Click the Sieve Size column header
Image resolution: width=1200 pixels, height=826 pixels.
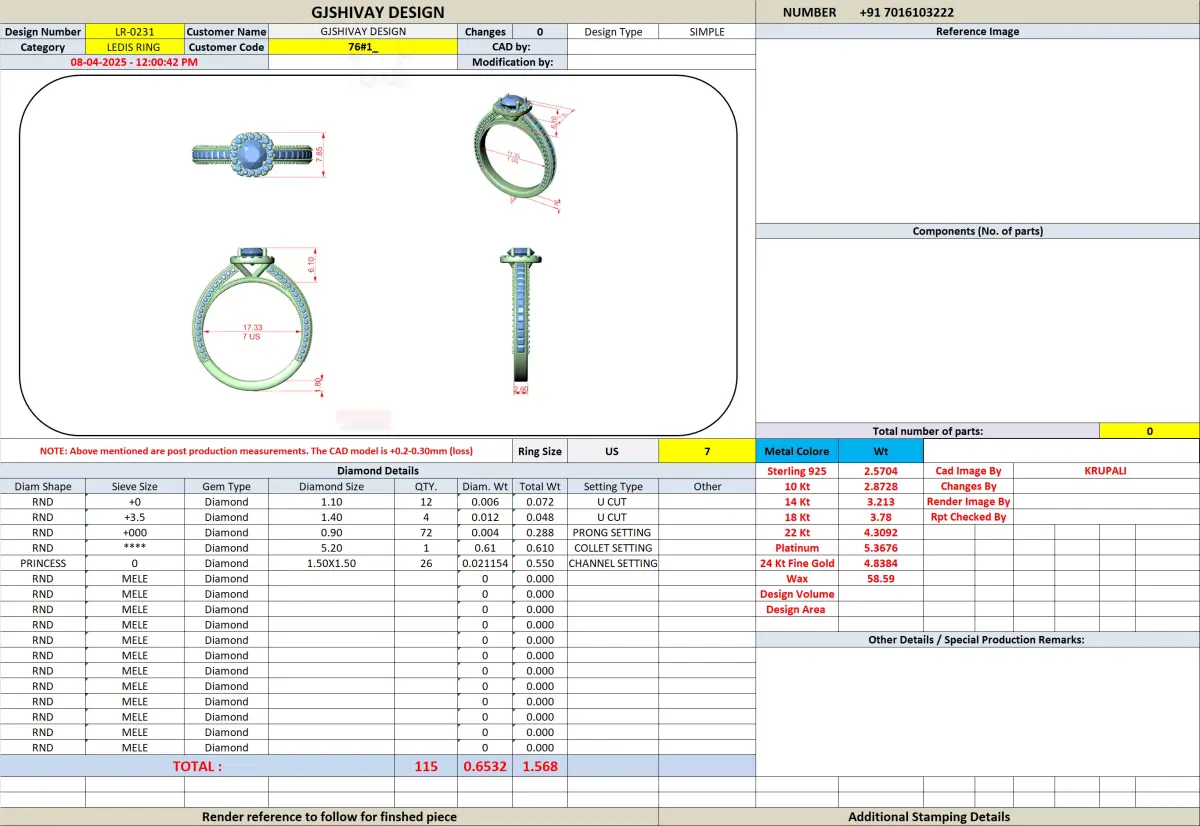pos(135,486)
